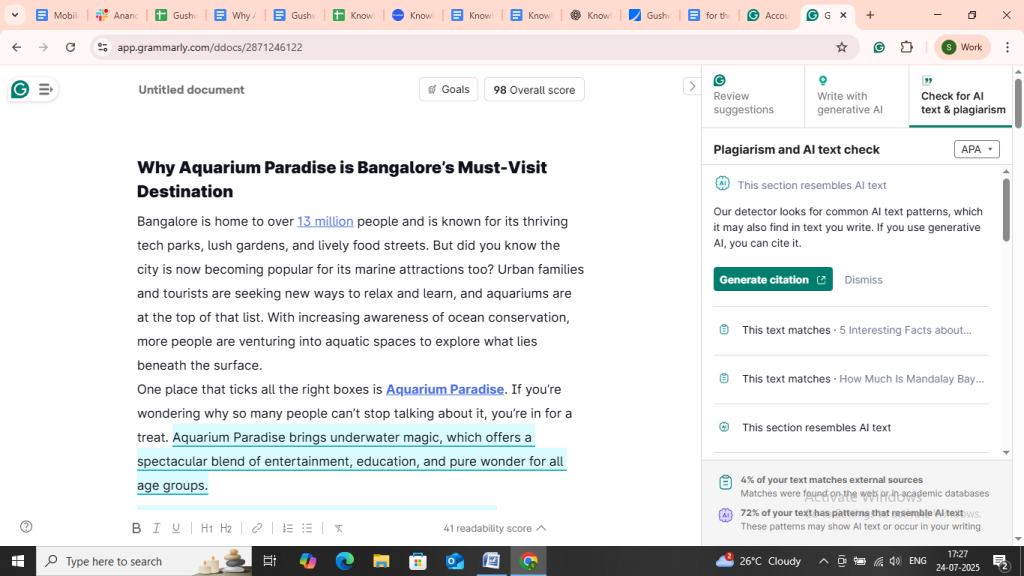Insert a link using the link icon
This screenshot has width=1024, height=576.
coord(257,528)
